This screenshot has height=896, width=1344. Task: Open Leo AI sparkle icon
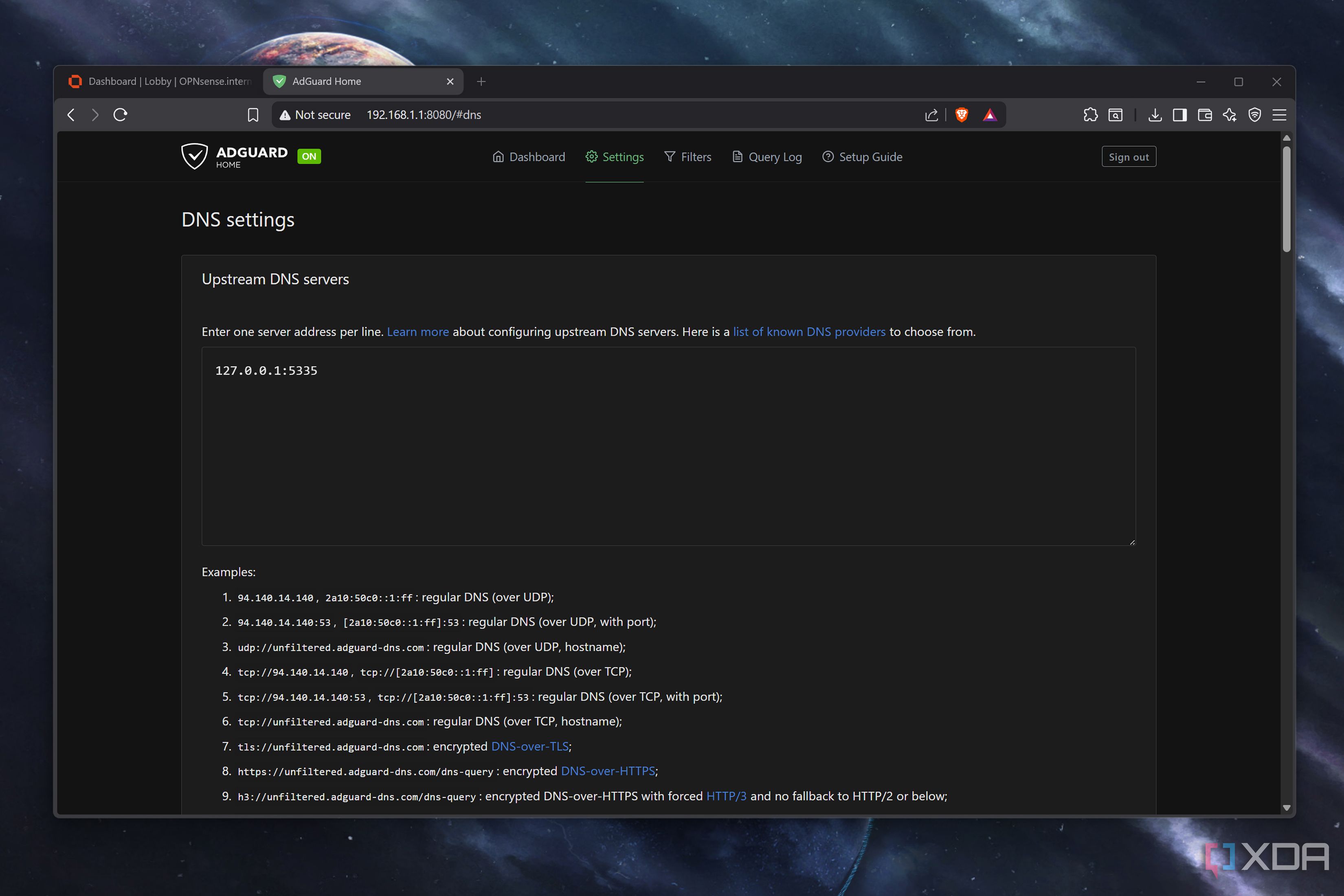(1230, 115)
